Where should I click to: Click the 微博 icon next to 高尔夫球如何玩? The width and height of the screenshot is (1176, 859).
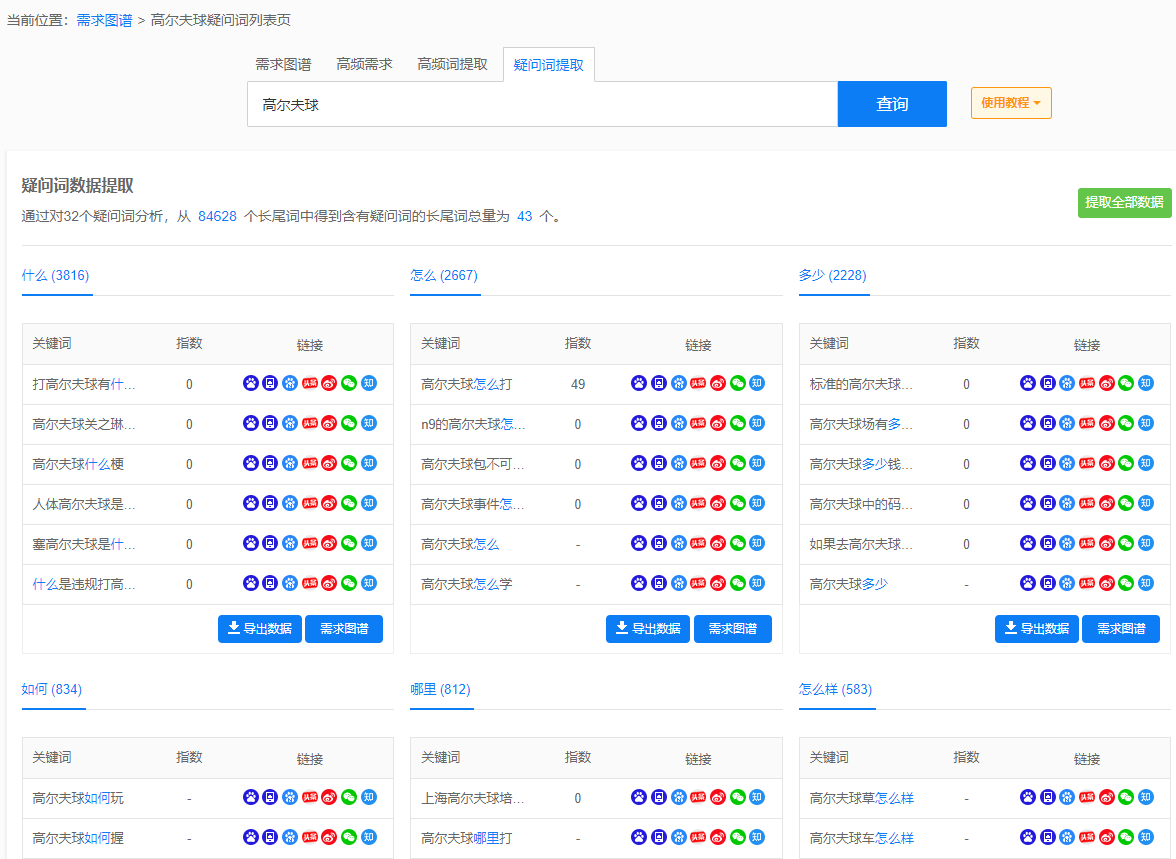point(329,797)
